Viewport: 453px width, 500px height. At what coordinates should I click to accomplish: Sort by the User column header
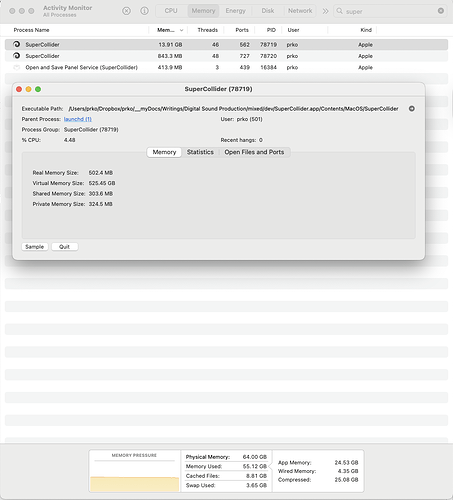(293, 30)
